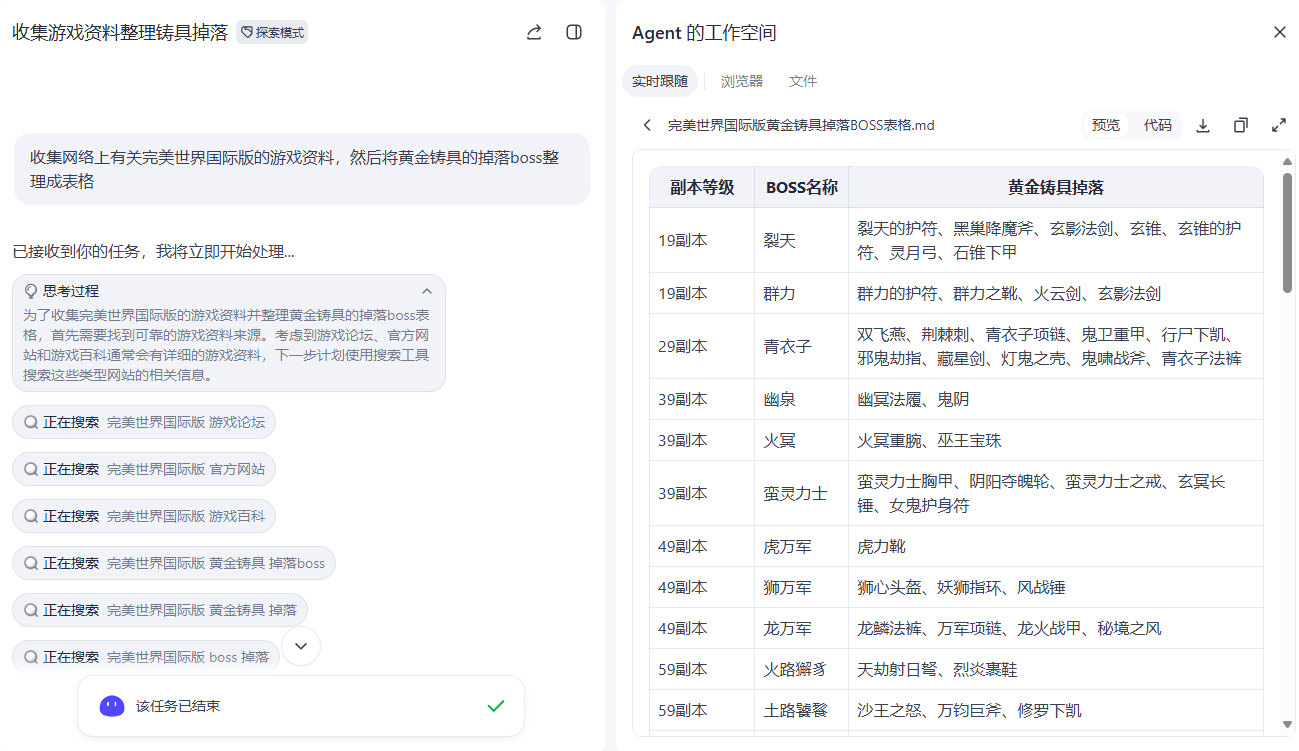The image size is (1299, 751).
Task: Open search step 完美世界国际版 boss 掉落
Action: click(x=146, y=656)
